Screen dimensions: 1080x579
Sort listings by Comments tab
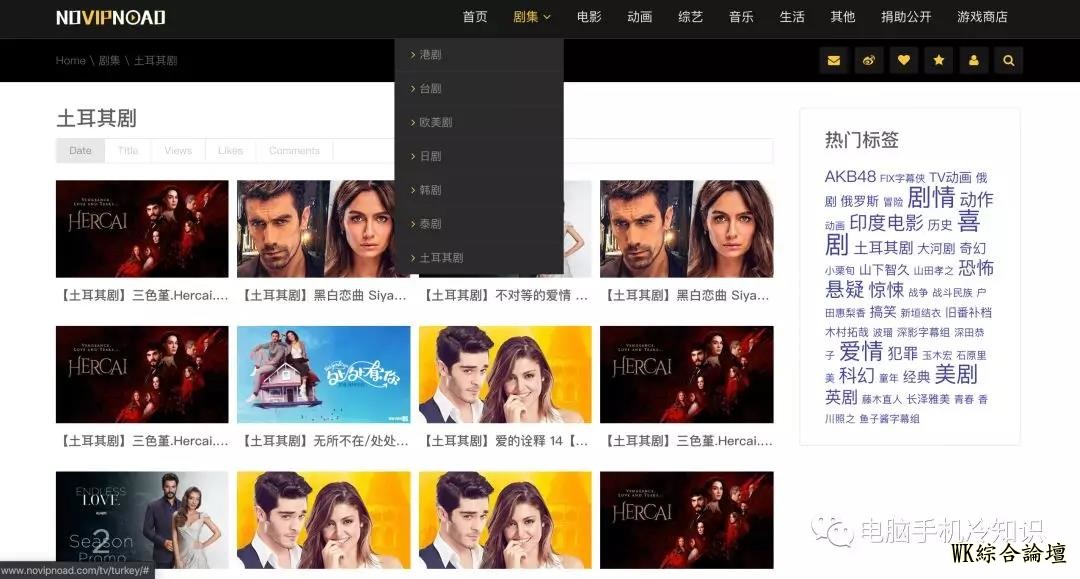point(294,150)
